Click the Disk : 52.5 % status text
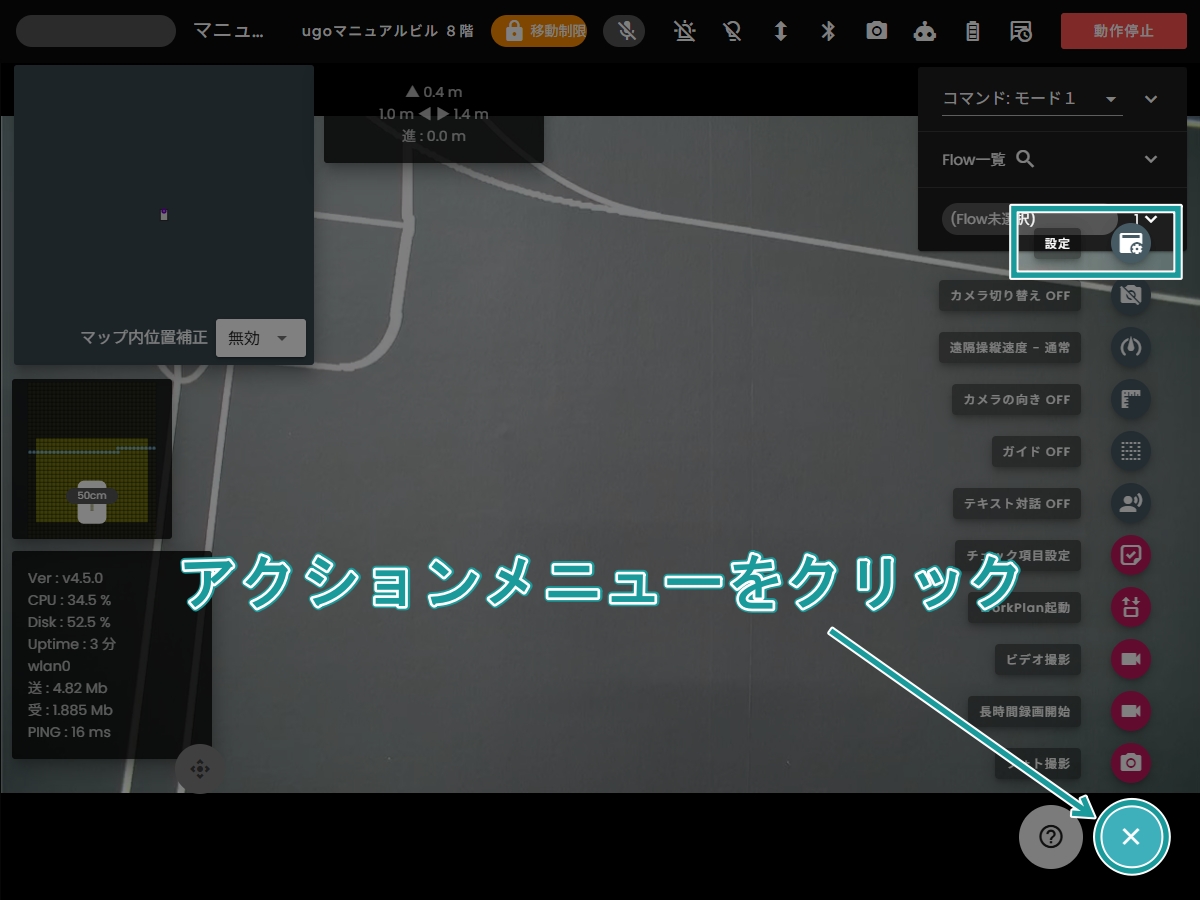Image resolution: width=1200 pixels, height=900 pixels. [69, 622]
